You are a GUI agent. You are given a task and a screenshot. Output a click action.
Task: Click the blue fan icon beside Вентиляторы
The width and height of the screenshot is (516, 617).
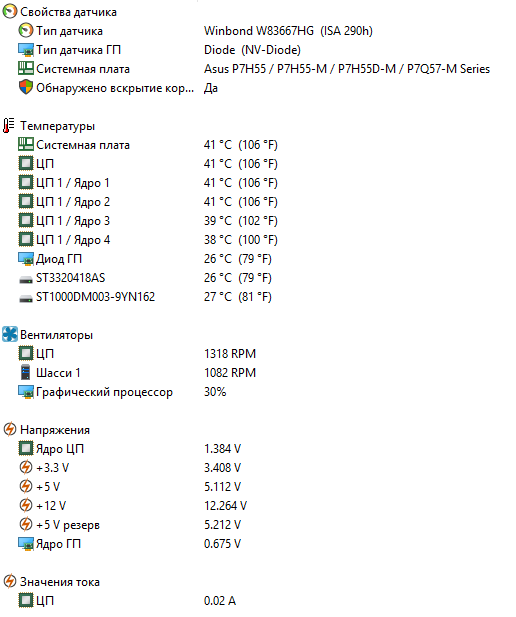[9, 334]
